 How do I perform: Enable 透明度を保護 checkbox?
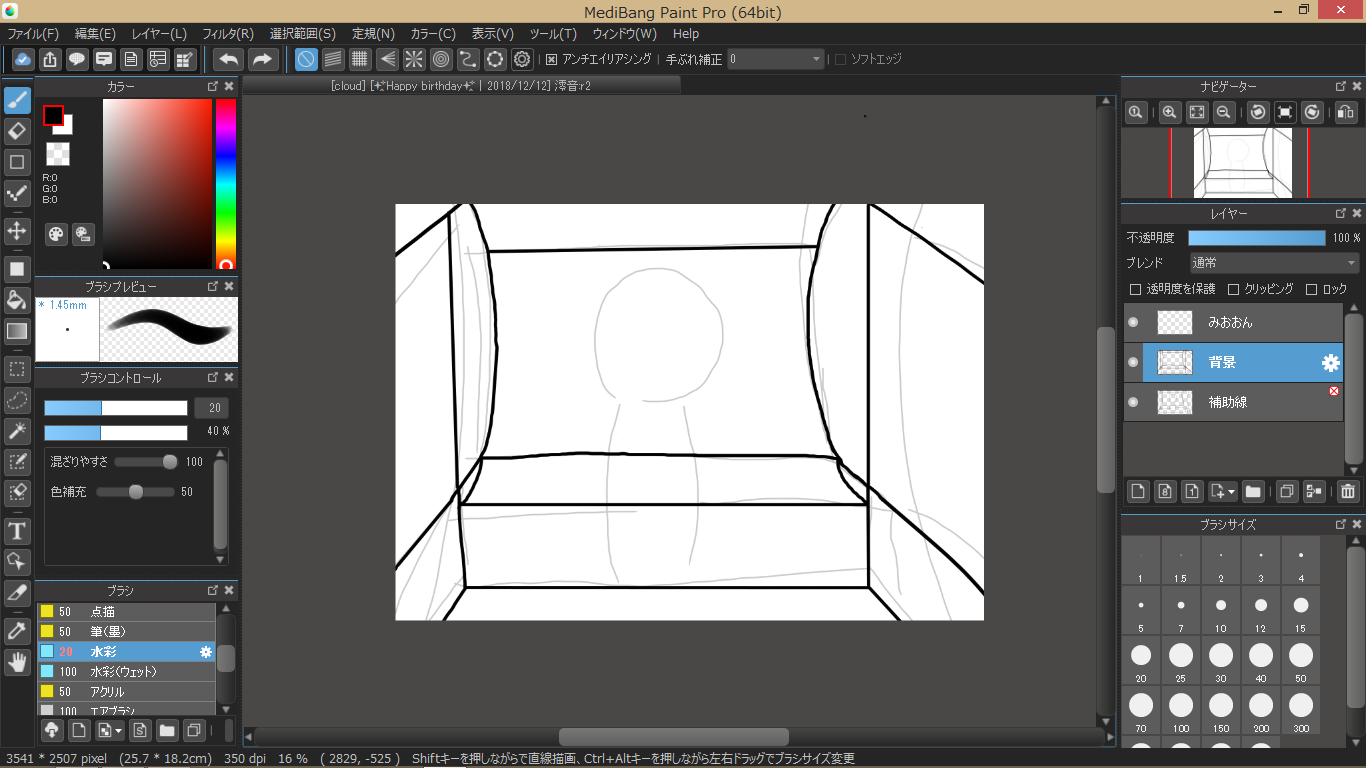click(x=1135, y=289)
